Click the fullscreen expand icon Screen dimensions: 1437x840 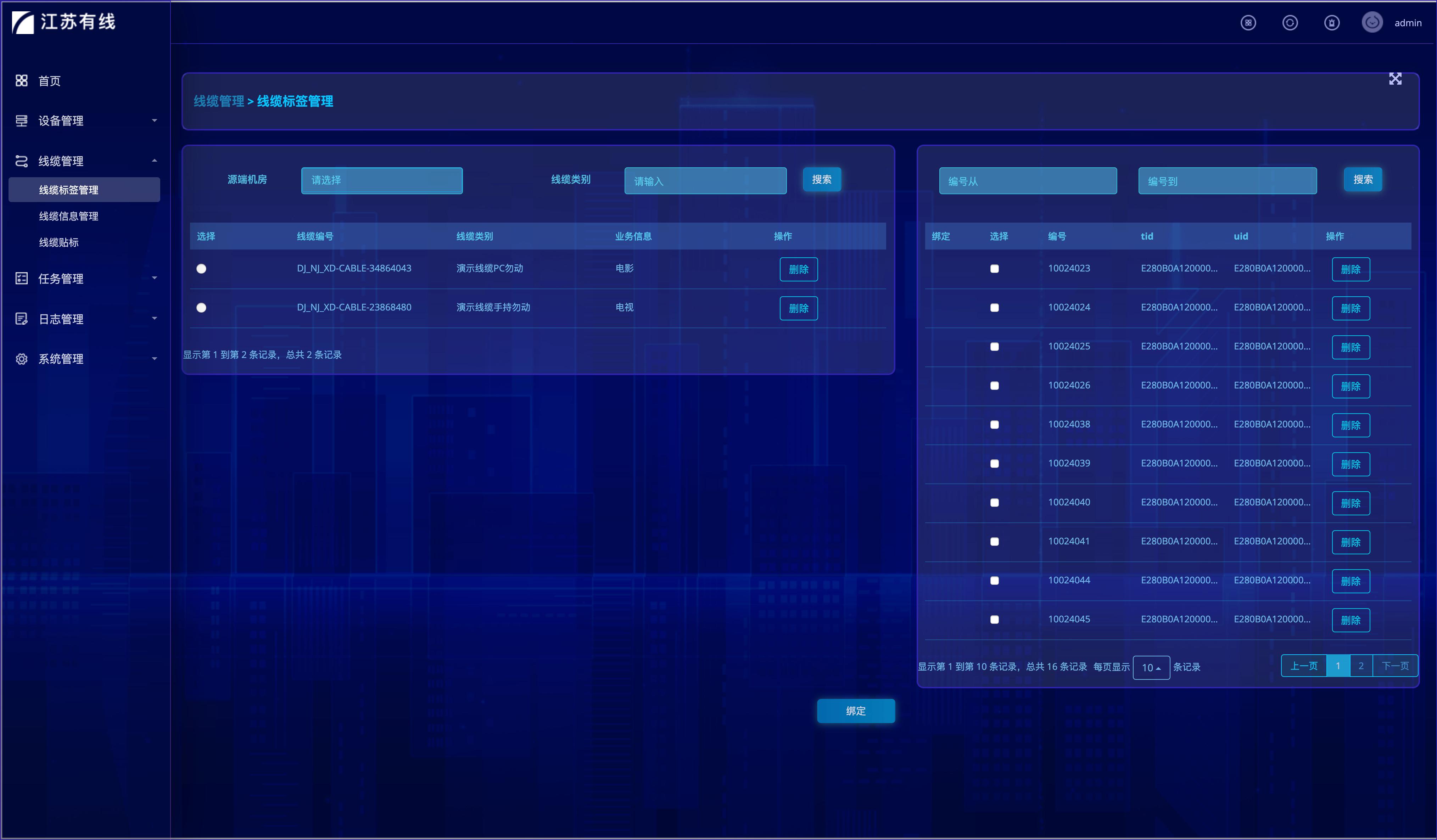pos(1395,79)
